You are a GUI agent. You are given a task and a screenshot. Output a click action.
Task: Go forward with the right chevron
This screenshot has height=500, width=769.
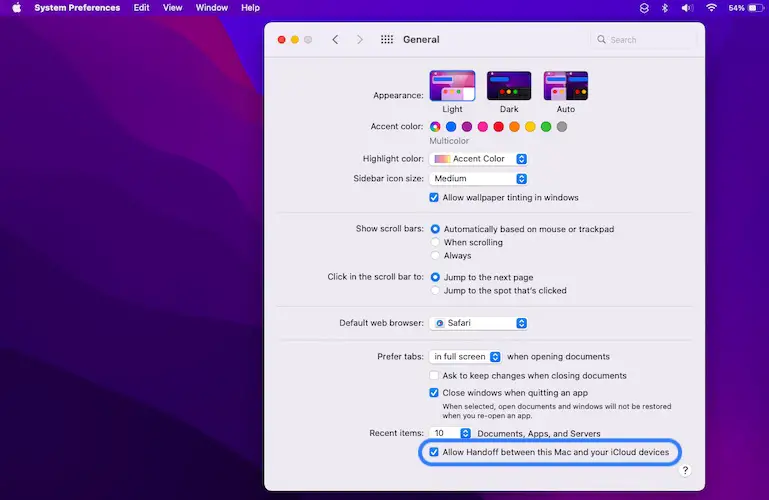coord(359,40)
